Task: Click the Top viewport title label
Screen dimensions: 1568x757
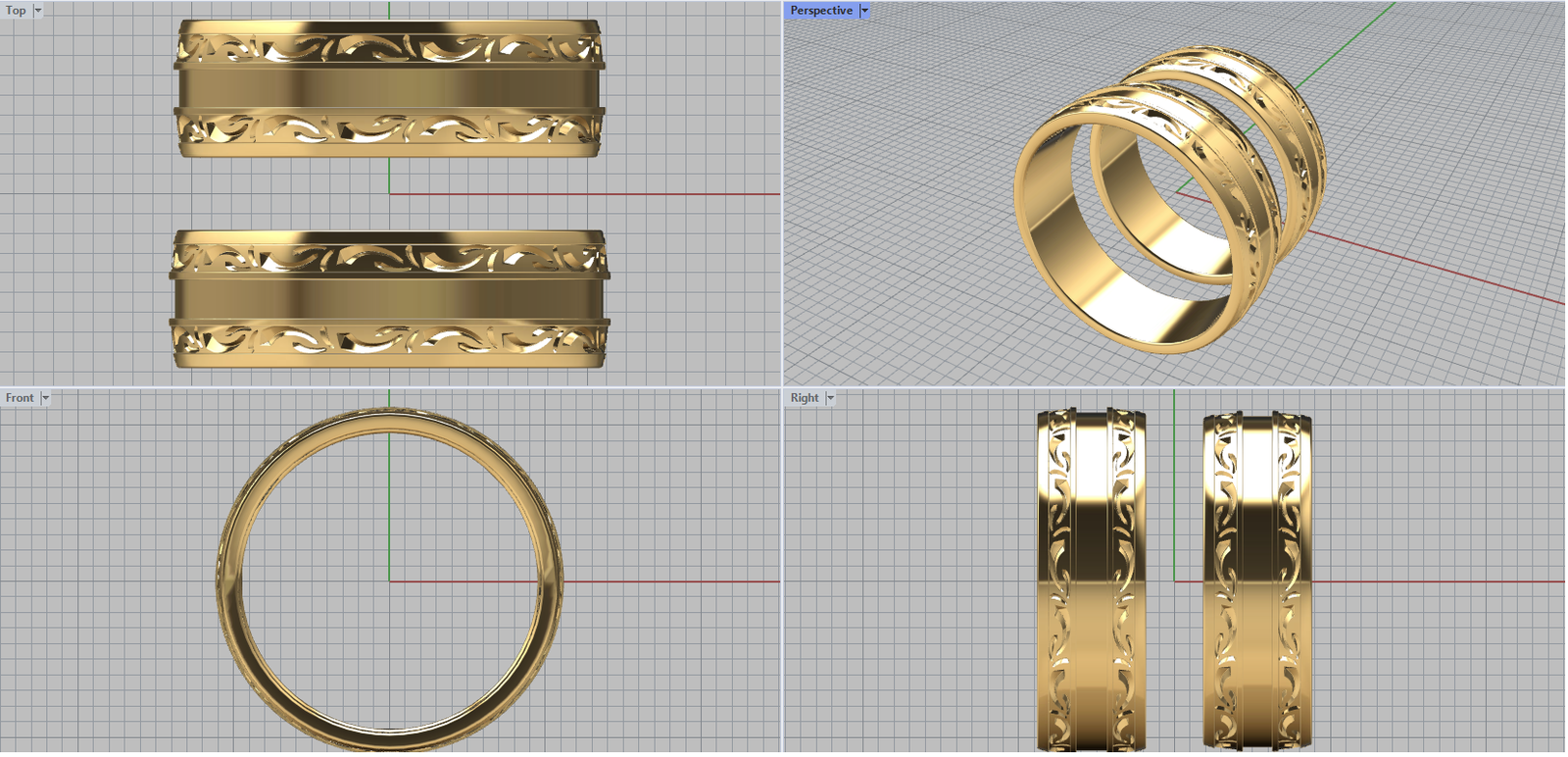Action: click(x=16, y=11)
